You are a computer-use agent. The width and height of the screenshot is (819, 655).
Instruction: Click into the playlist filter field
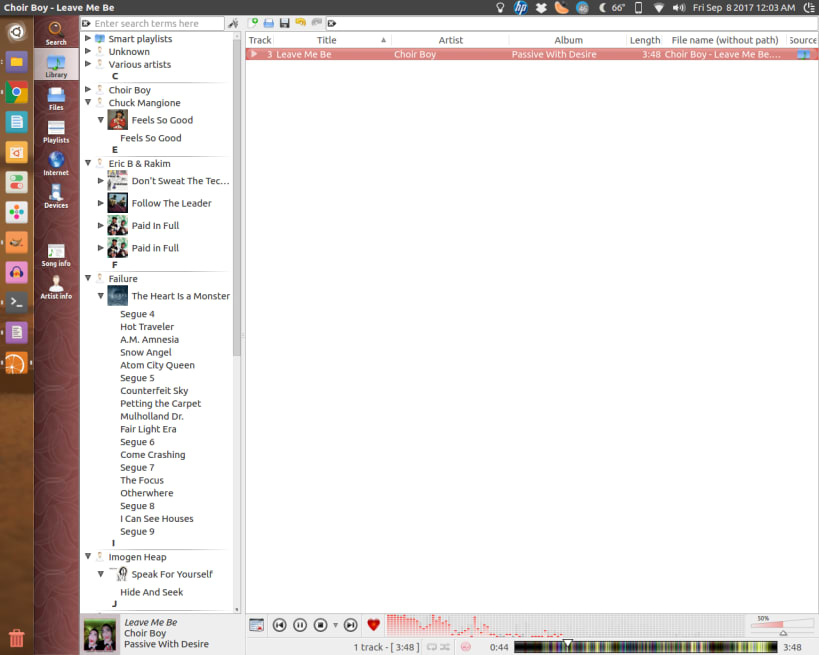coord(571,23)
